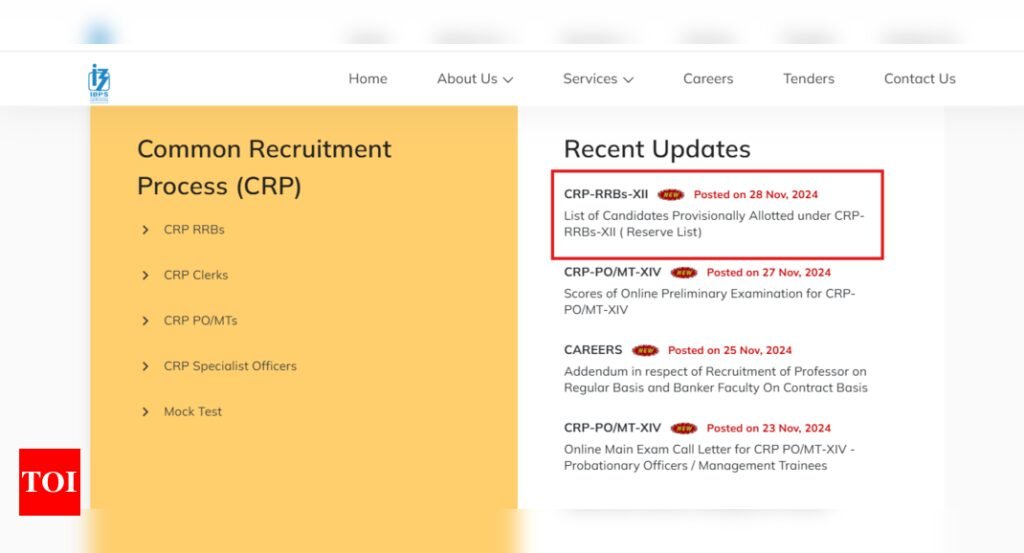Image resolution: width=1024 pixels, height=553 pixels.
Task: Click the NEW badge beside Posted on 23 Nov
Action: 684,429
